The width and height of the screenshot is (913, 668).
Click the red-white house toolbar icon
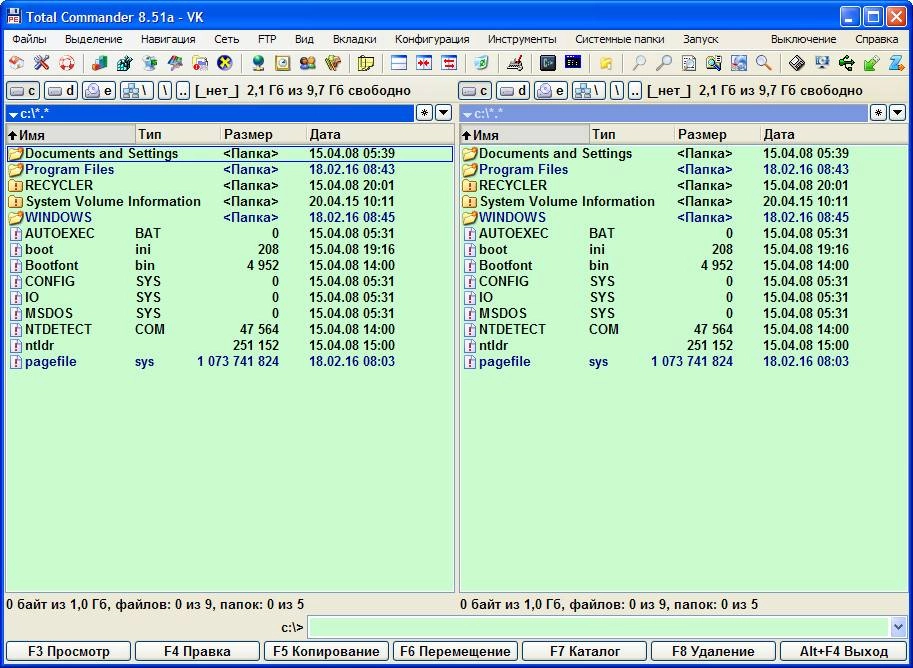click(17, 62)
